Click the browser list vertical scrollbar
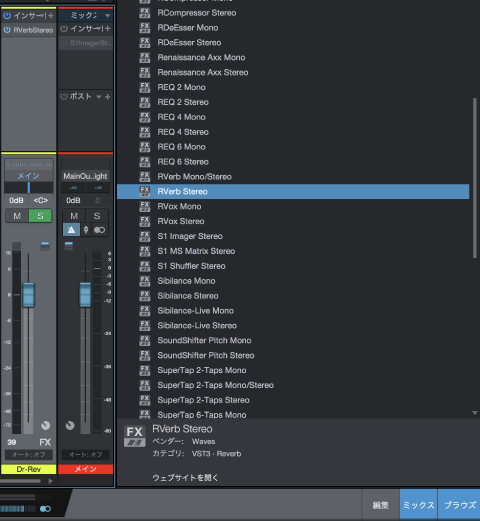Viewport: 480px width, 521px height. [475, 178]
